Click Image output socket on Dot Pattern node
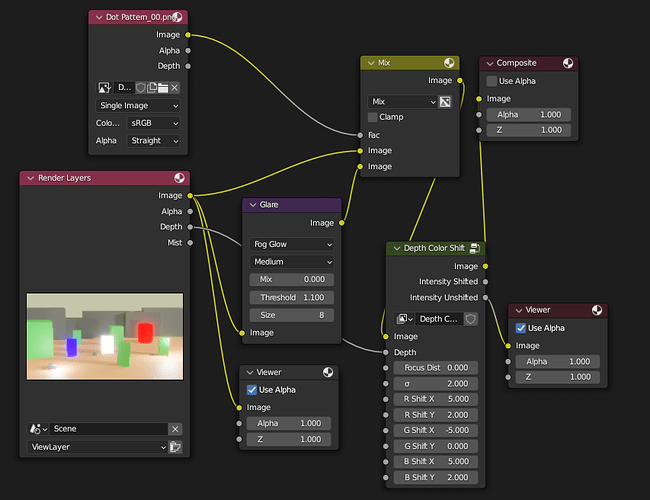650x500 pixels. 188,35
